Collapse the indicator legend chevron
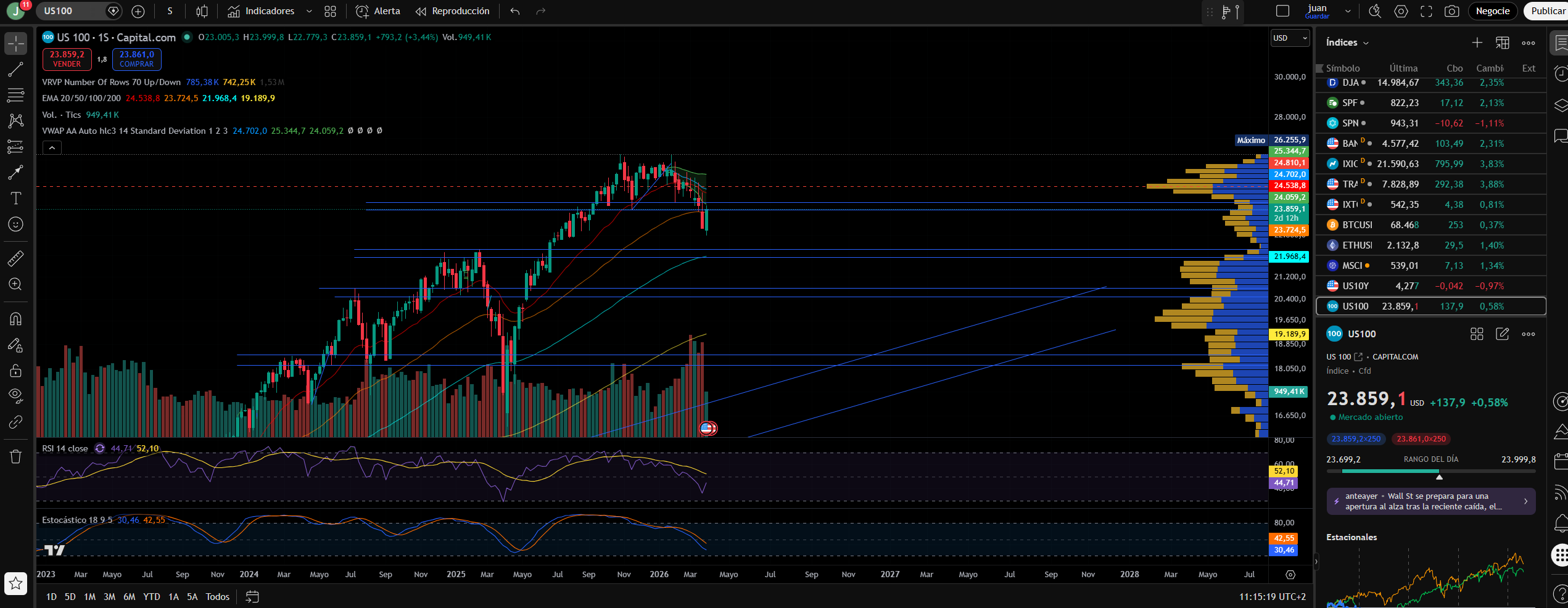This screenshot has height=608, width=1568. 52,147
